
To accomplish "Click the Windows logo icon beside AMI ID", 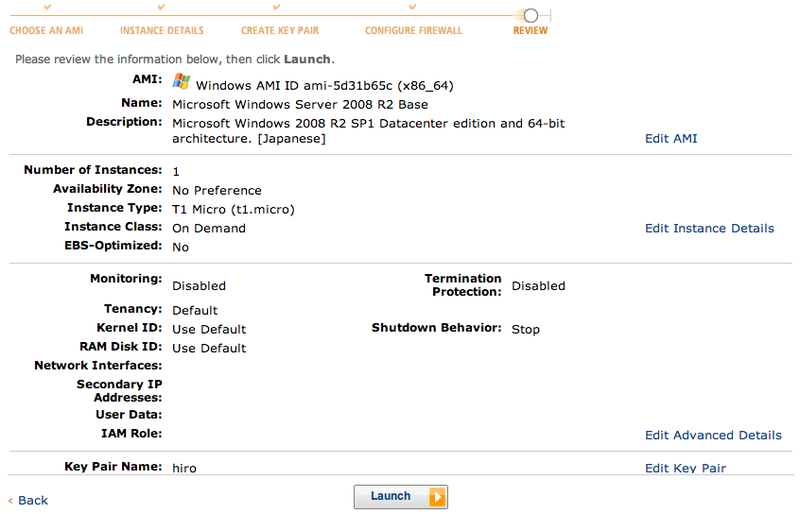I will tap(181, 81).
